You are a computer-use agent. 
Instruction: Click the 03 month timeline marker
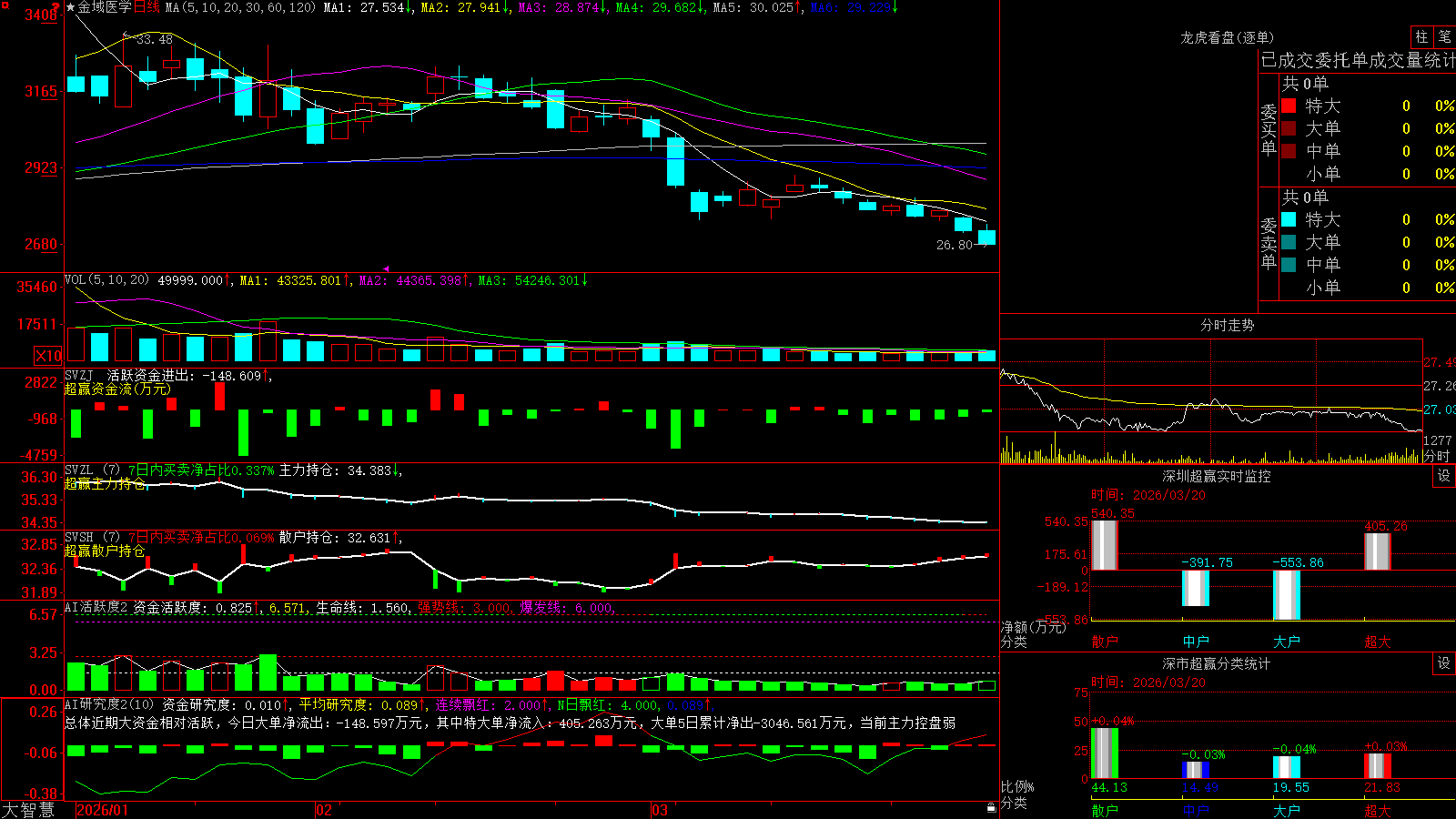[660, 810]
